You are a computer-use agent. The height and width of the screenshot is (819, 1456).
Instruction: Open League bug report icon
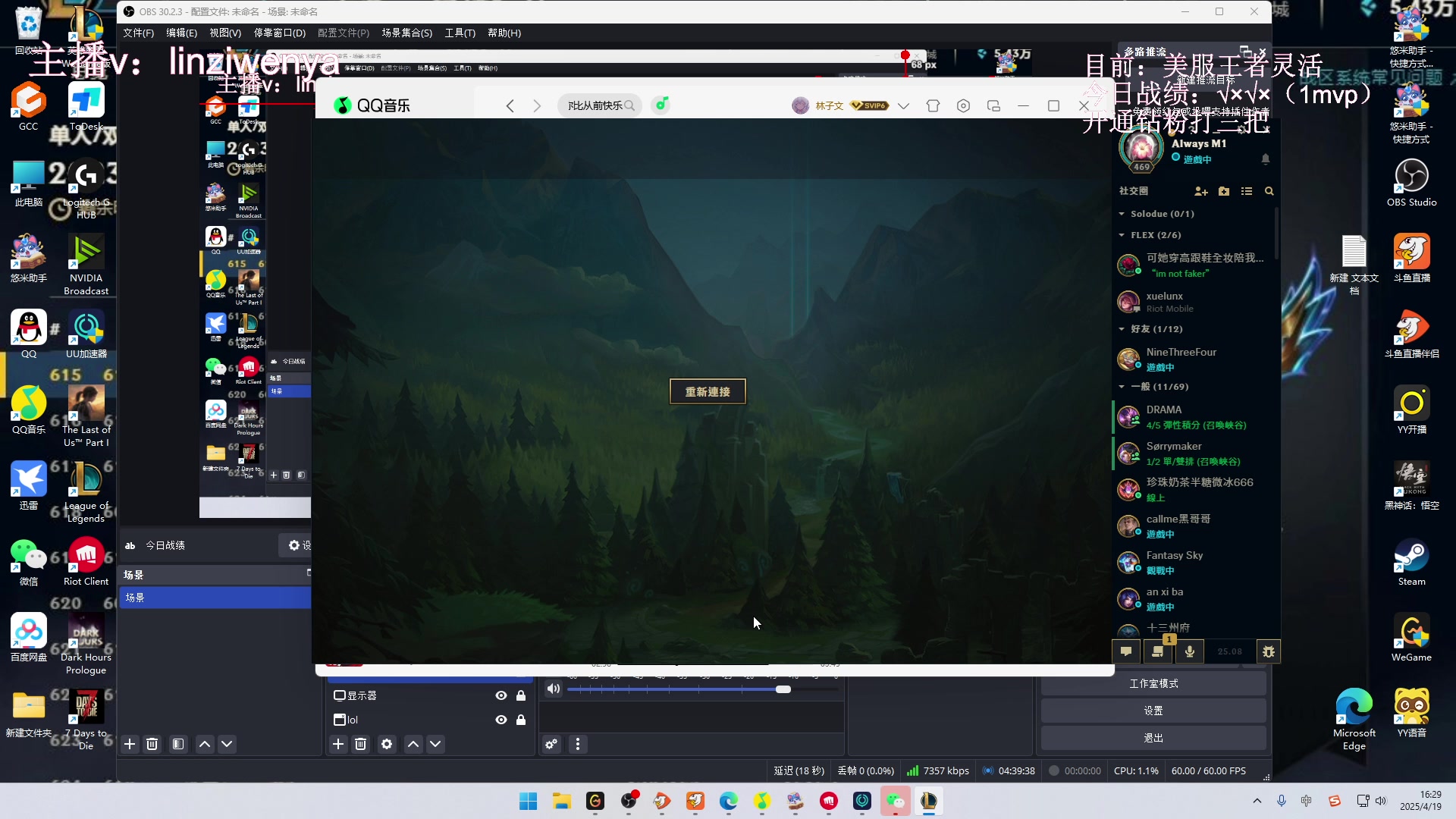click(1269, 651)
